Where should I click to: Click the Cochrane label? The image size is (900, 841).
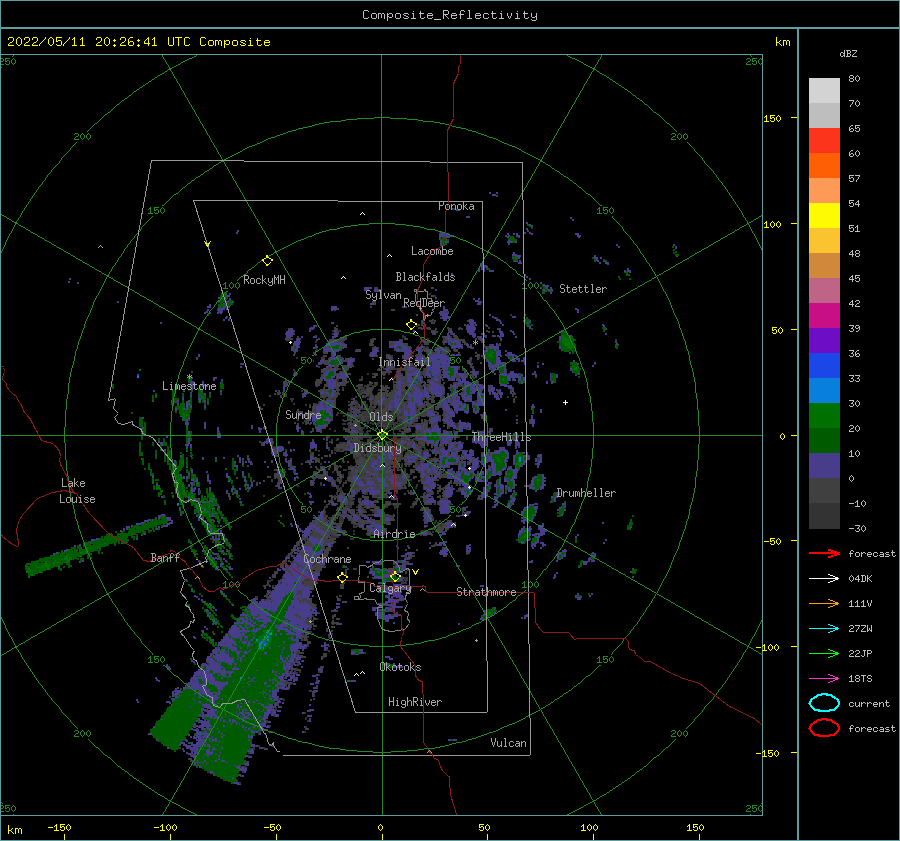coord(327,559)
